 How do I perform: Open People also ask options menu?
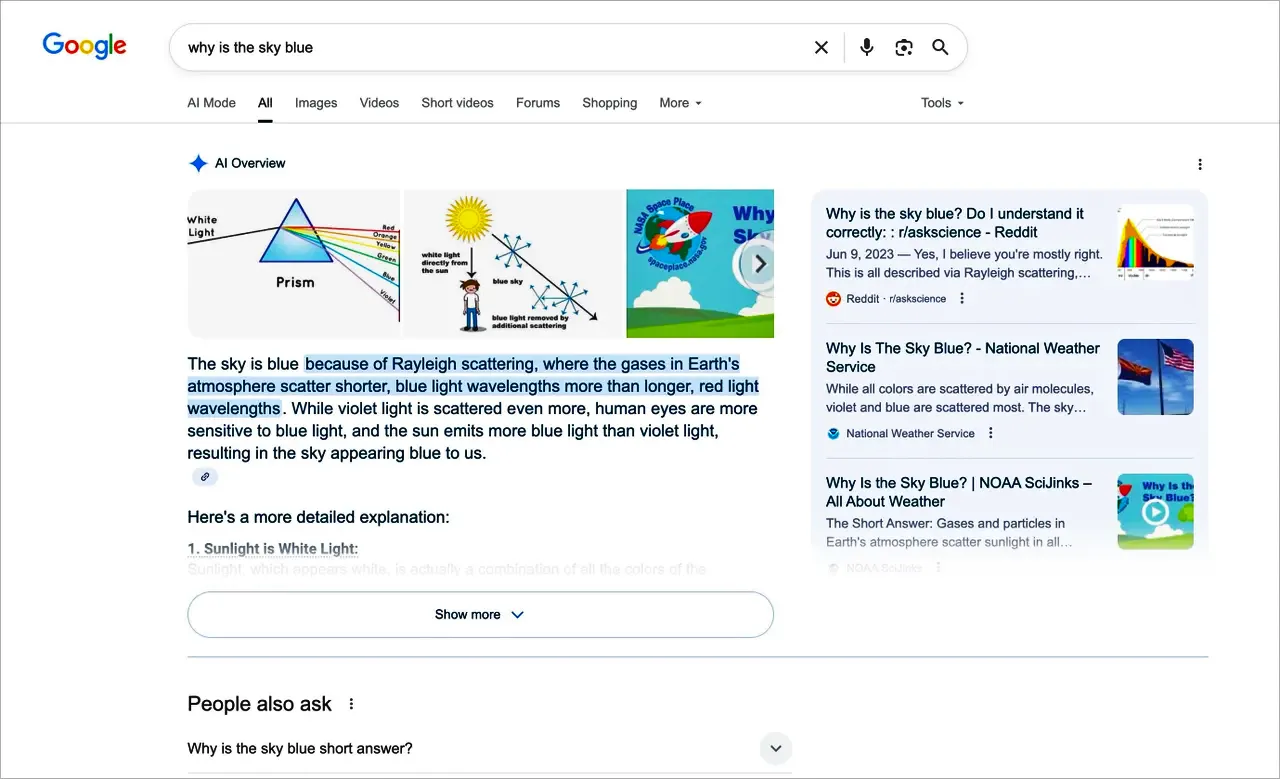click(x=351, y=704)
